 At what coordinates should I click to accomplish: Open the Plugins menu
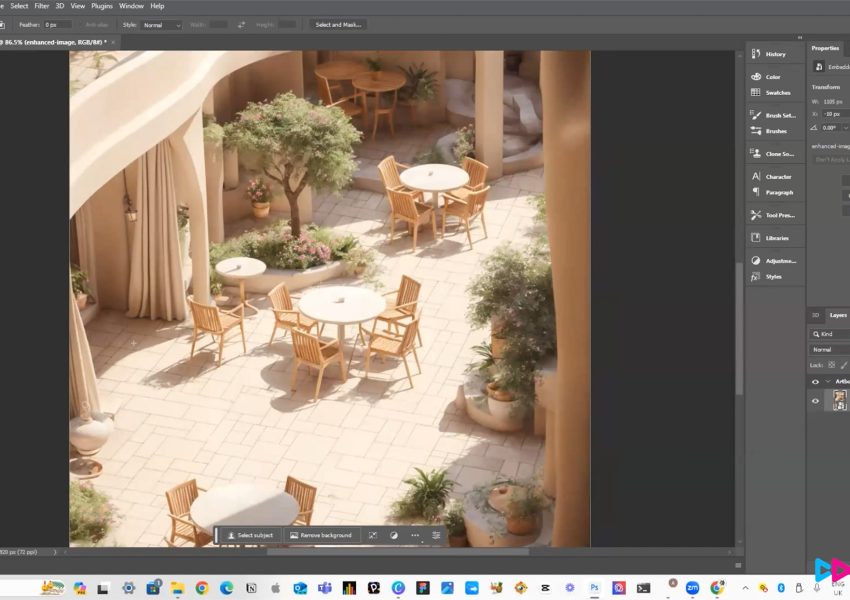tap(102, 6)
